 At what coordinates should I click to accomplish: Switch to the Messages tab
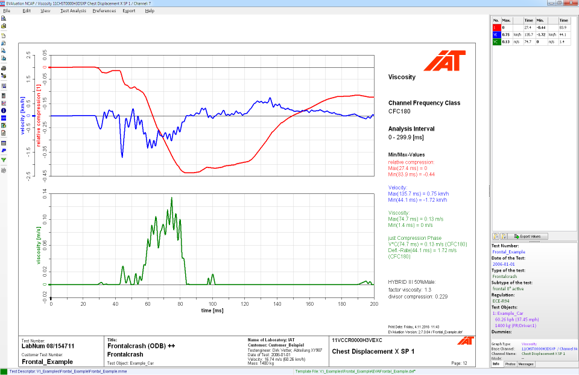tap(526, 364)
